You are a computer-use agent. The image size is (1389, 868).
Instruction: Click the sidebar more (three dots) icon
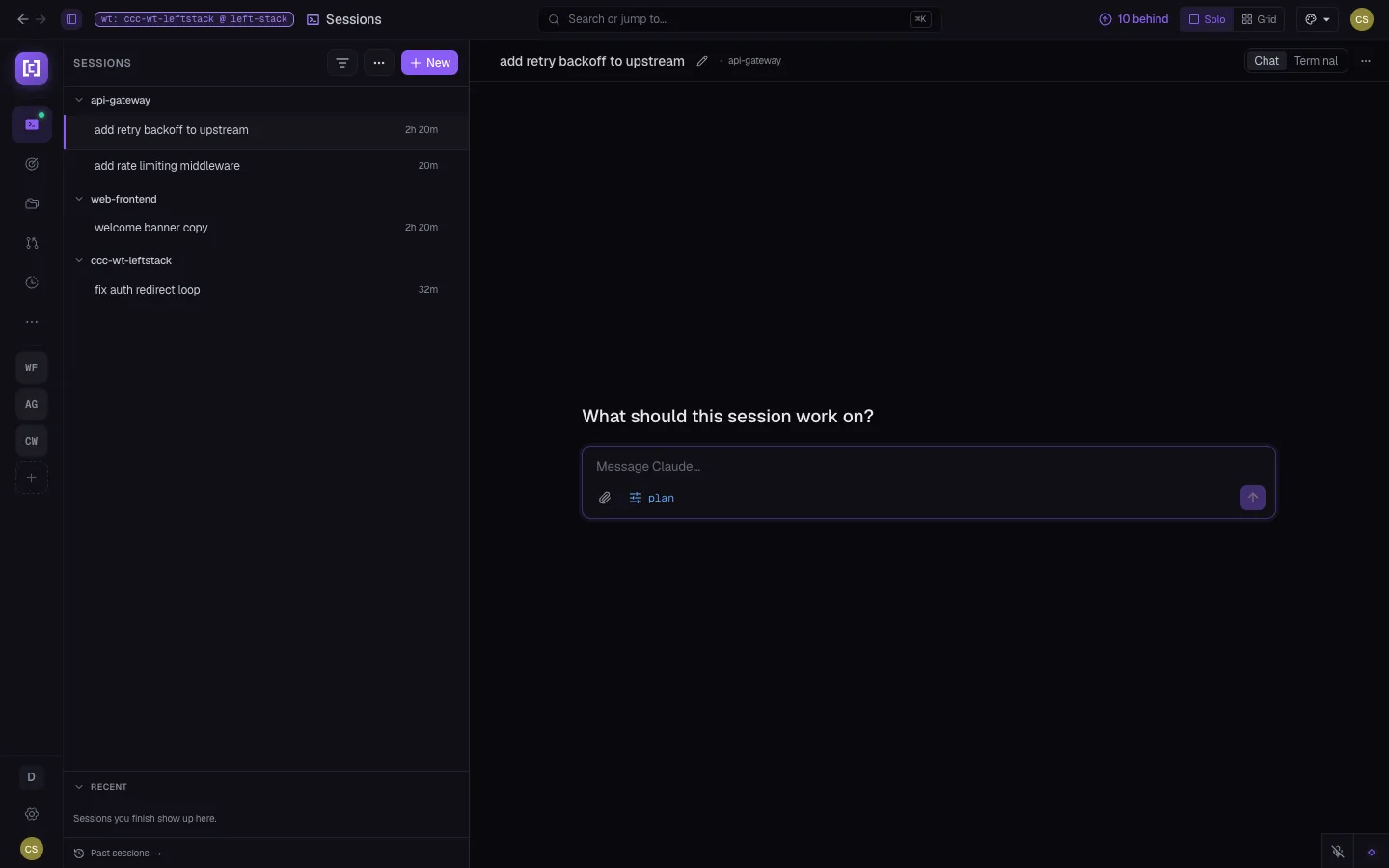32,322
